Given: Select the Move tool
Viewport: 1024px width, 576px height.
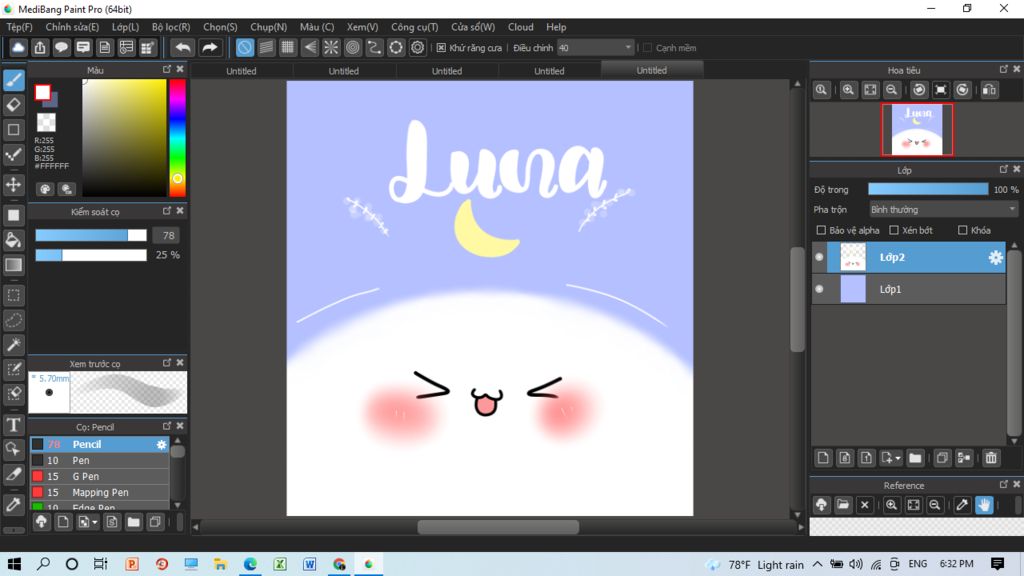Looking at the screenshot, I should pyautogui.click(x=14, y=185).
